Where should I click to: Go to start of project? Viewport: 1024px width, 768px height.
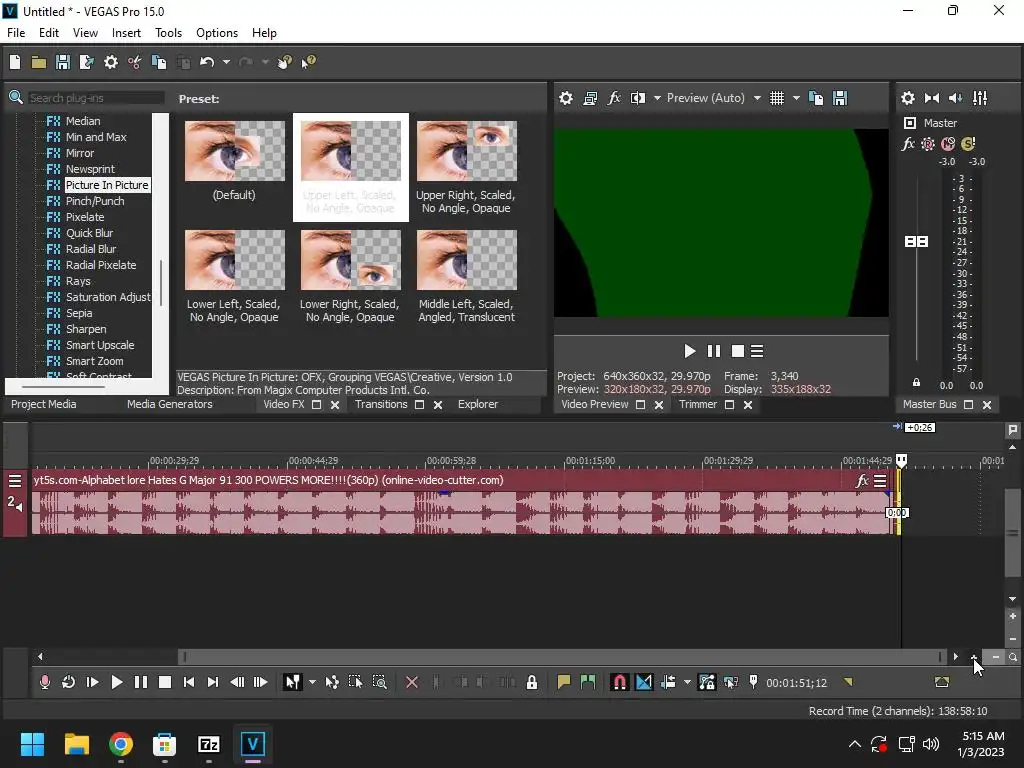[189, 682]
